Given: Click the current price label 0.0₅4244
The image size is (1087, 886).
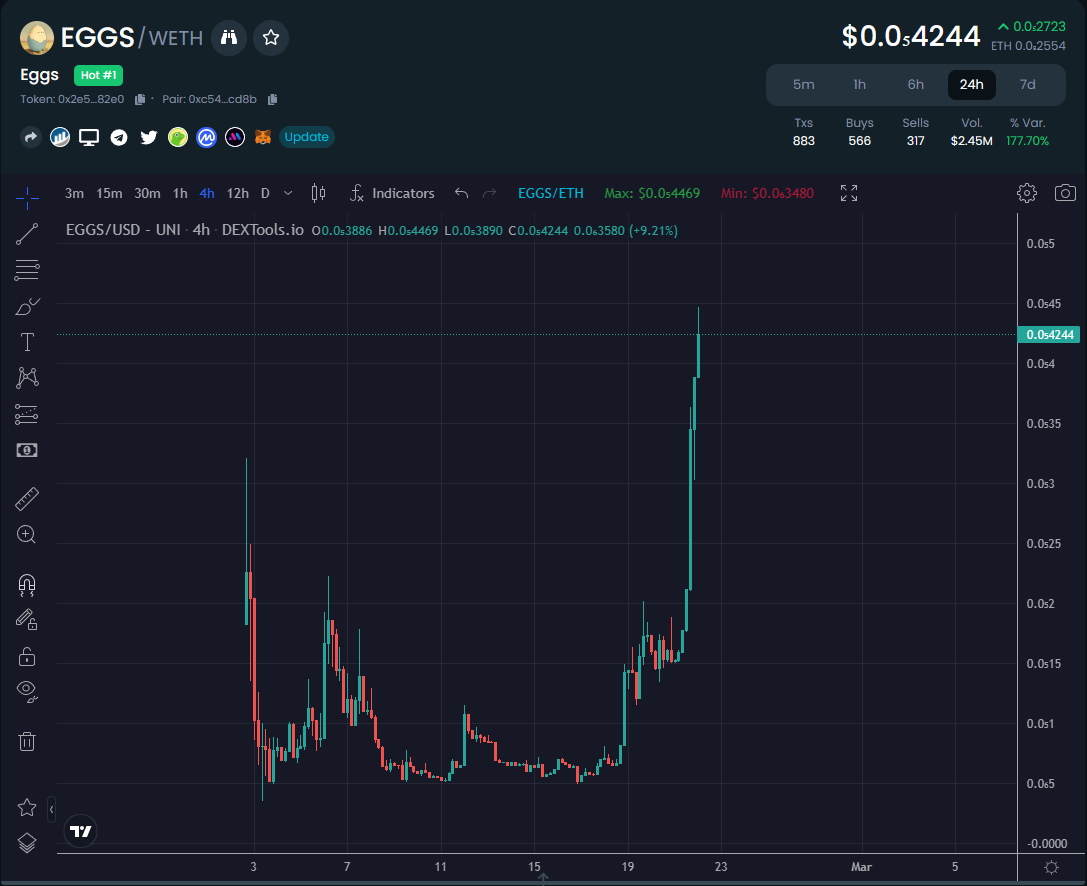Looking at the screenshot, I should pyautogui.click(x=1049, y=335).
